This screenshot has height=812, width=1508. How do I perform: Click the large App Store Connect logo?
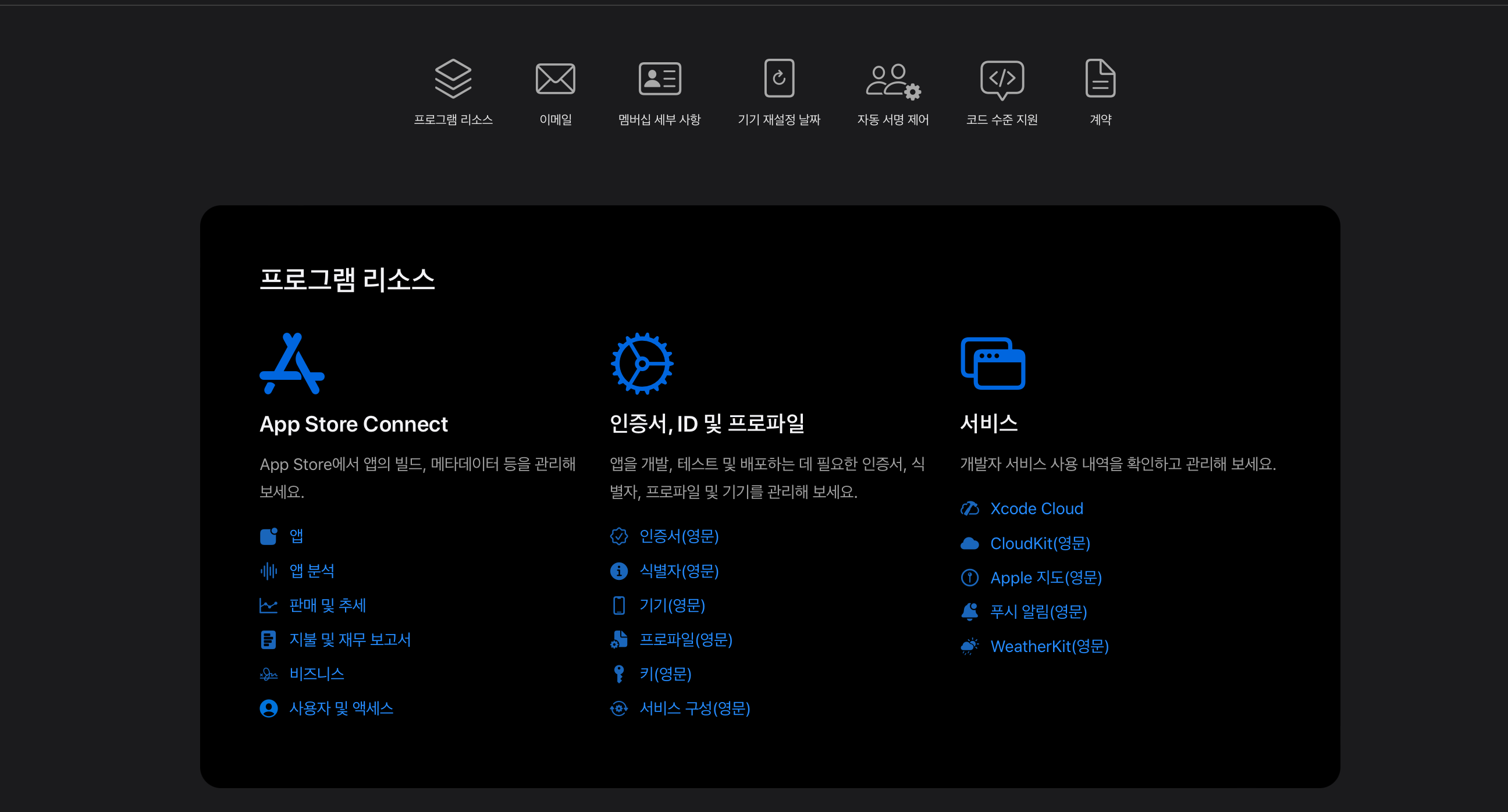click(291, 364)
